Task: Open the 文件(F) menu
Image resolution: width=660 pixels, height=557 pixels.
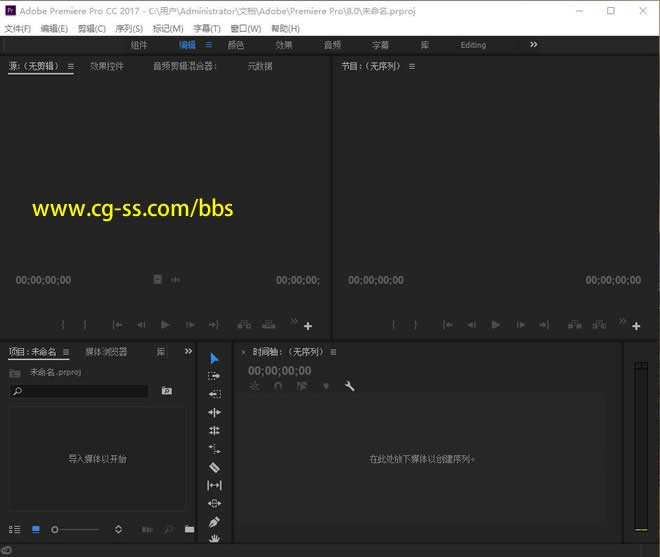Action: pos(18,29)
